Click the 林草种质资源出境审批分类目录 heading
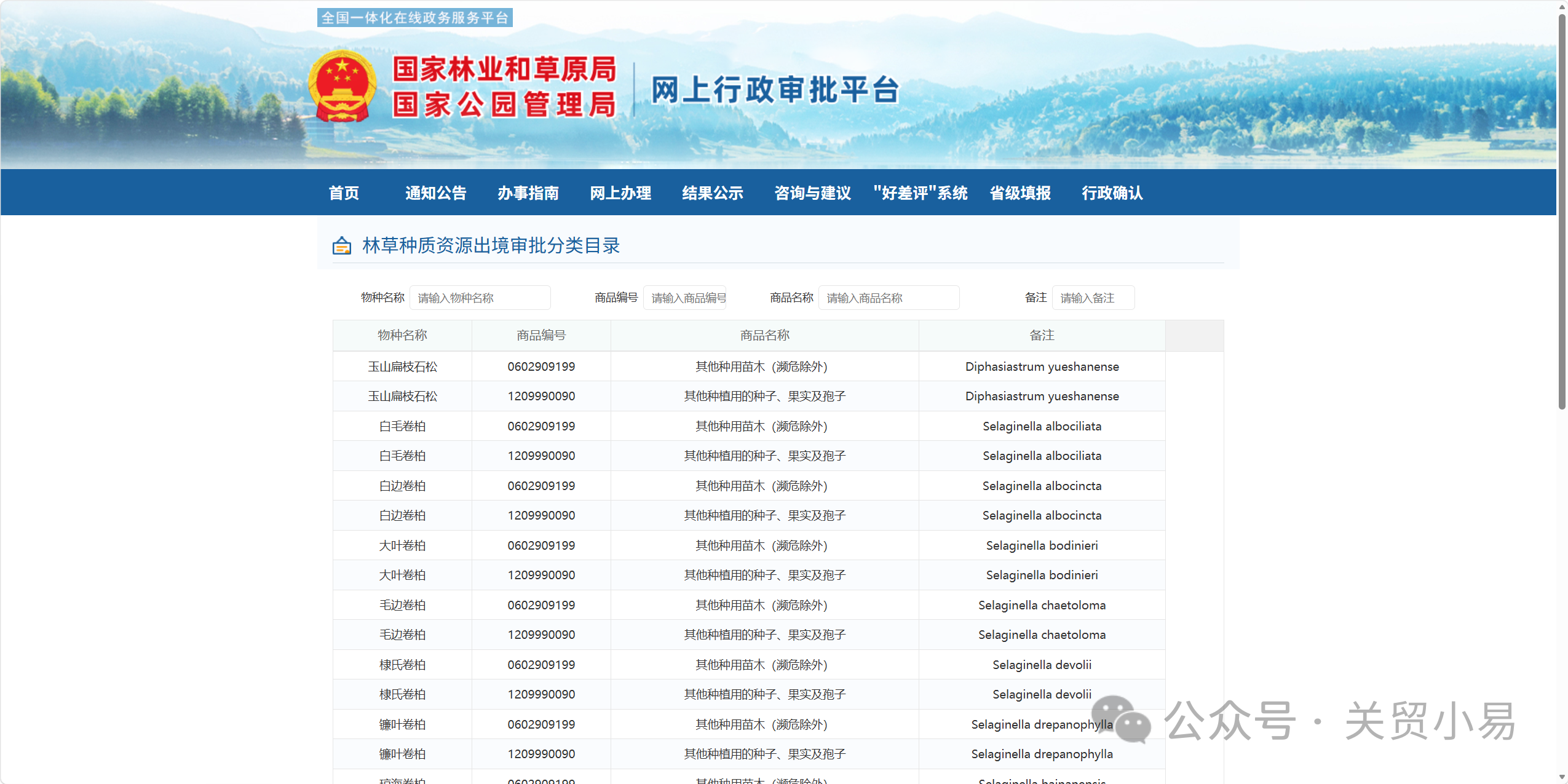The image size is (1568, 784). tap(491, 245)
